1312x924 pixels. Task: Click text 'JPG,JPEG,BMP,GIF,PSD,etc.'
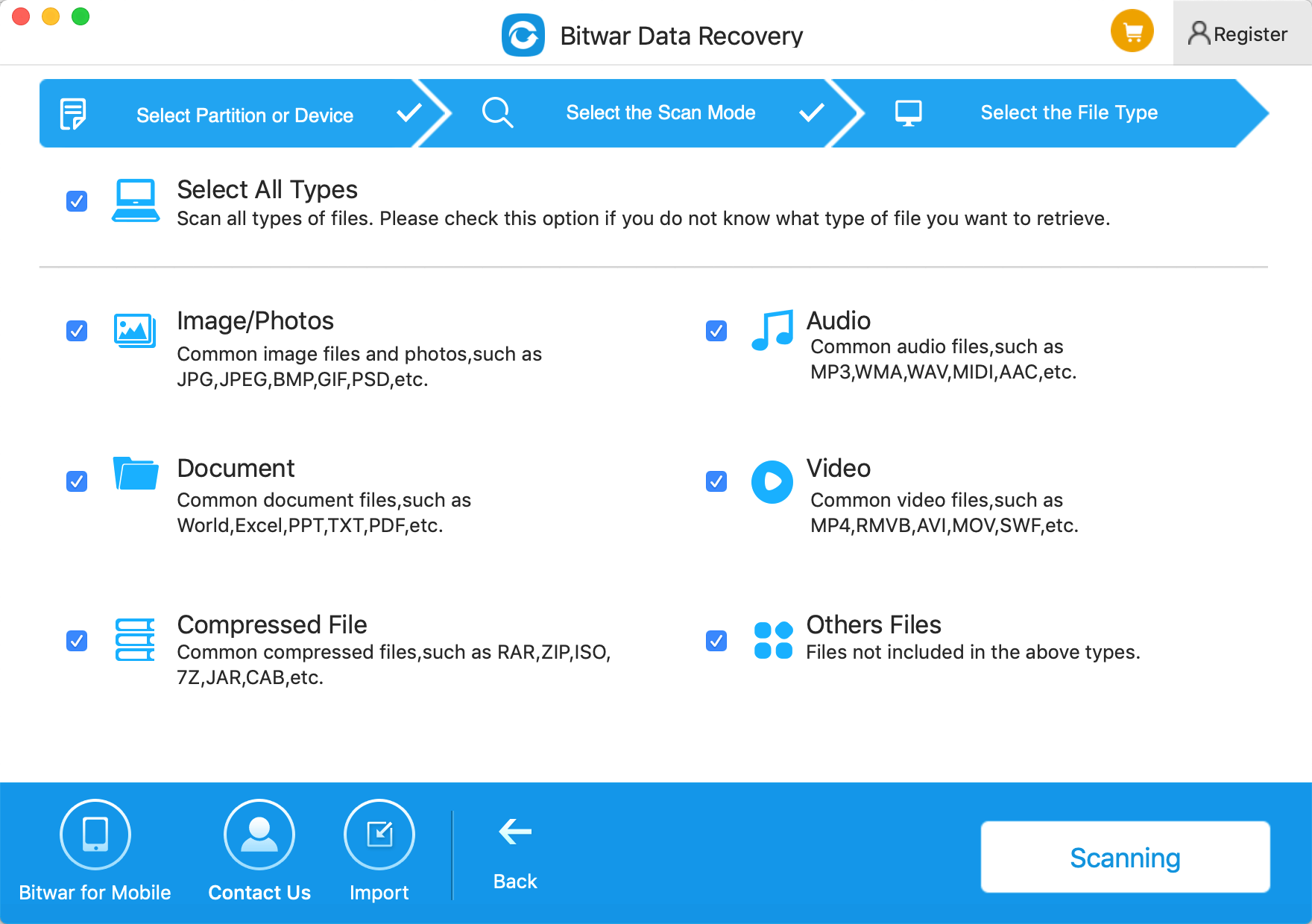point(303,380)
